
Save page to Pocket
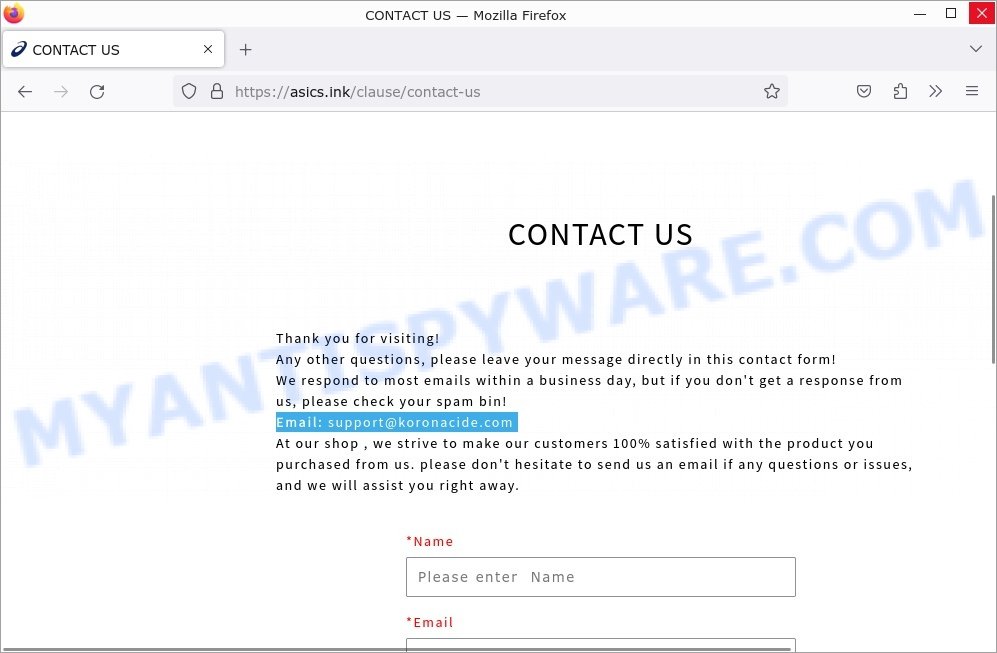coord(863,92)
